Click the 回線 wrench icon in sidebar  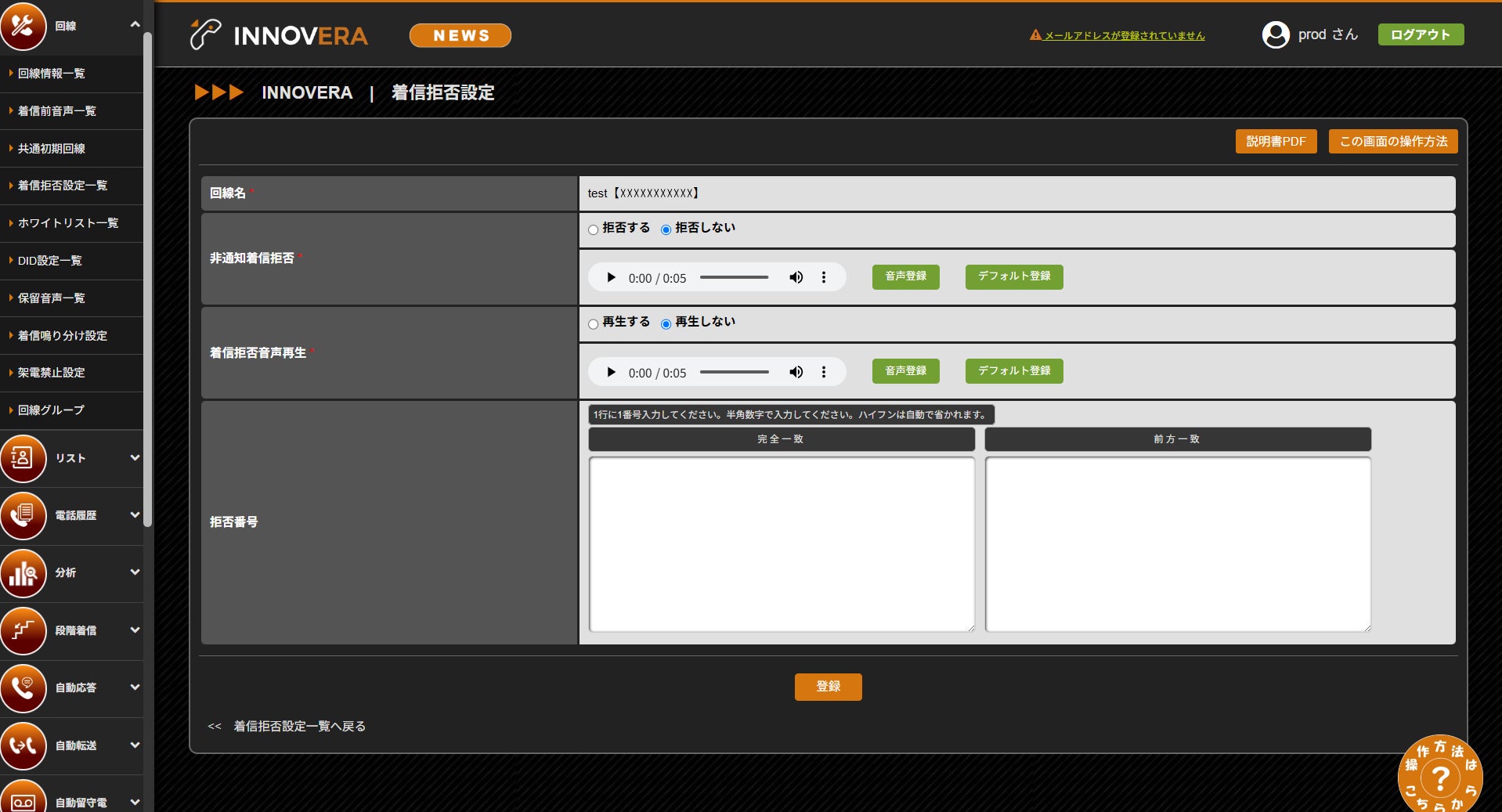[x=23, y=26]
